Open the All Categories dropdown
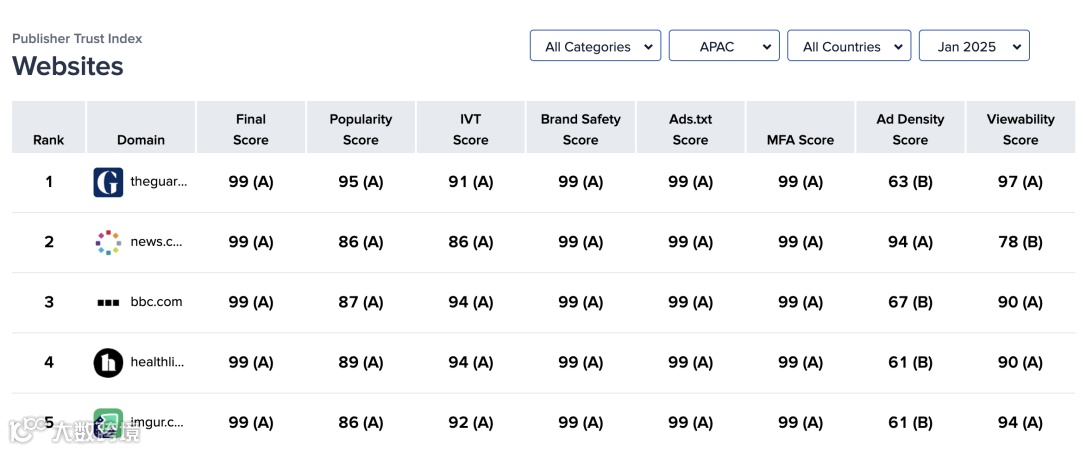The height and width of the screenshot is (451, 1080). point(595,46)
